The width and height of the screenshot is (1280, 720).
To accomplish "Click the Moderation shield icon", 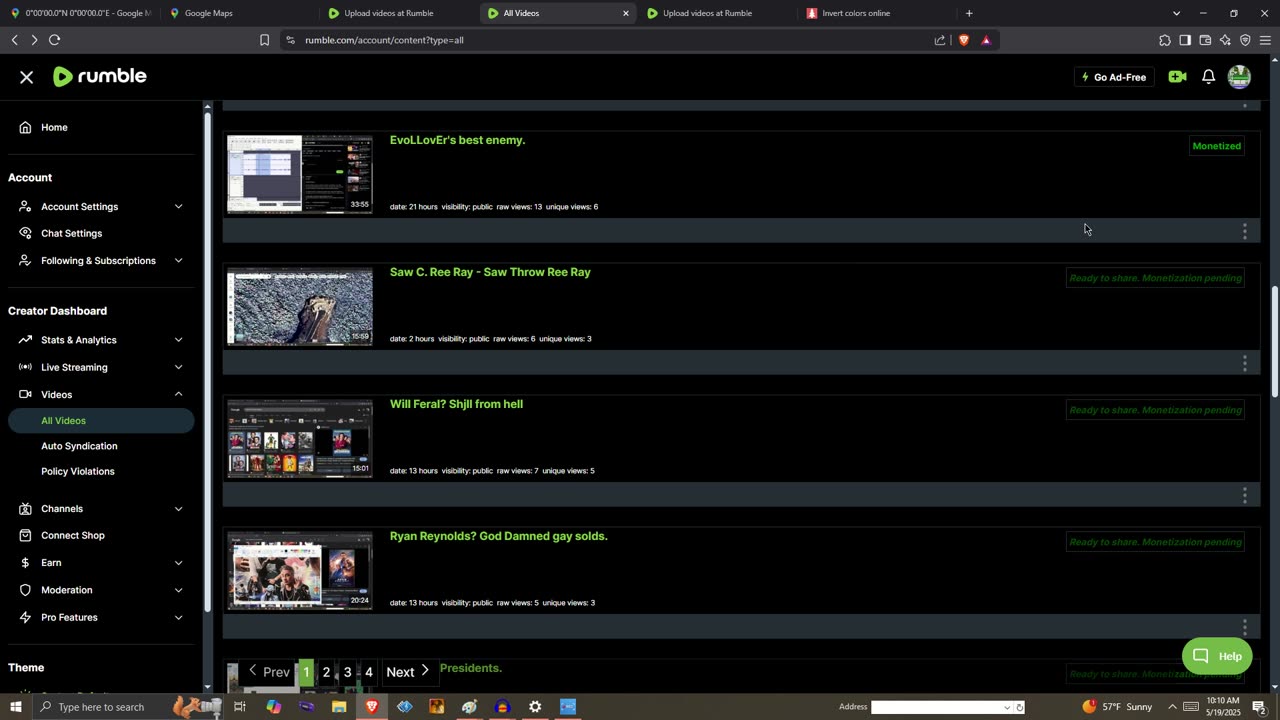I will click(x=25, y=590).
